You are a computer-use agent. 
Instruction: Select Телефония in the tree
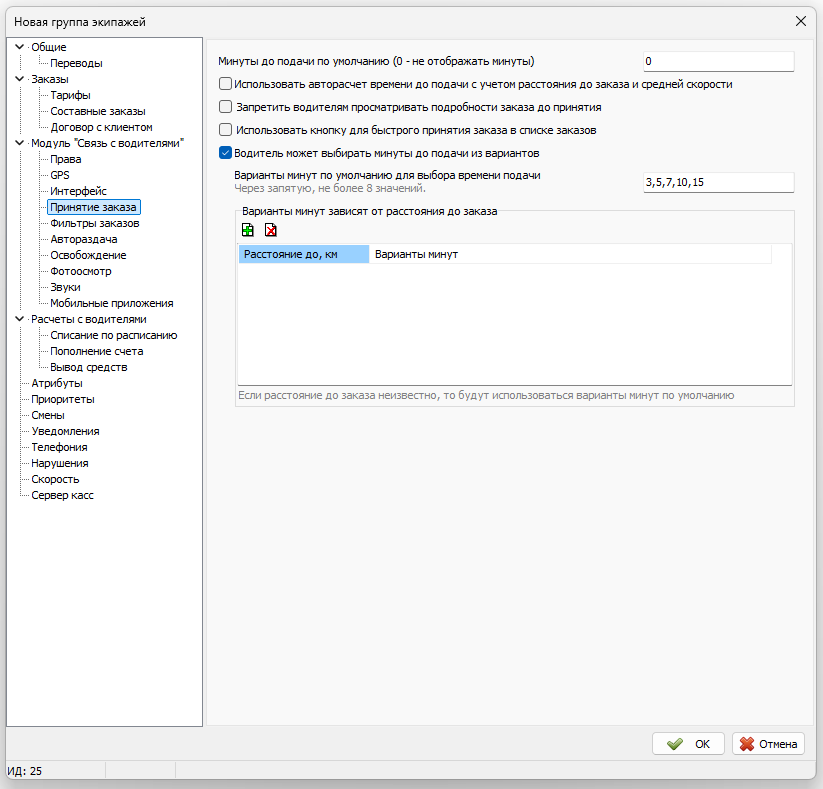click(59, 447)
